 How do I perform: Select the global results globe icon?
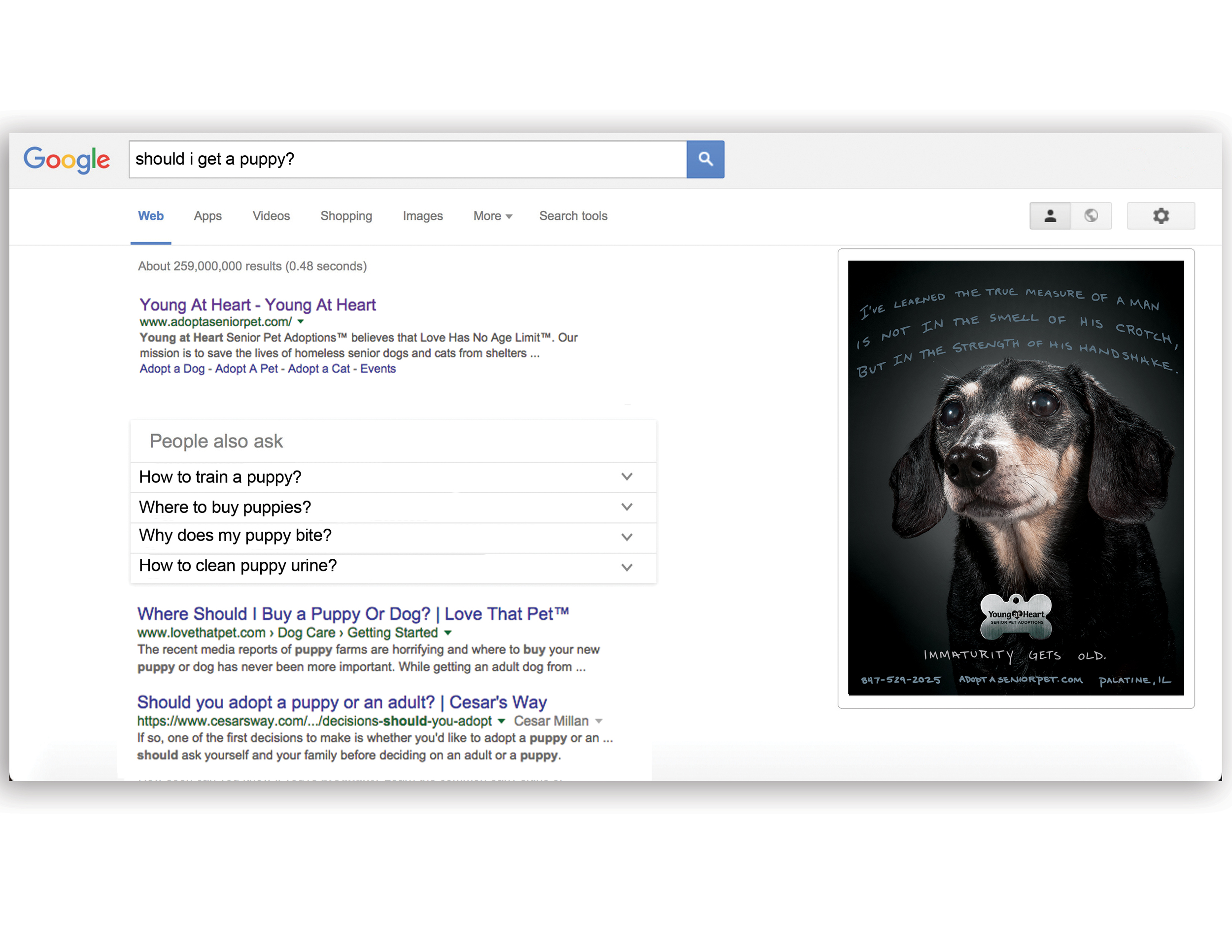pyautogui.click(x=1091, y=215)
